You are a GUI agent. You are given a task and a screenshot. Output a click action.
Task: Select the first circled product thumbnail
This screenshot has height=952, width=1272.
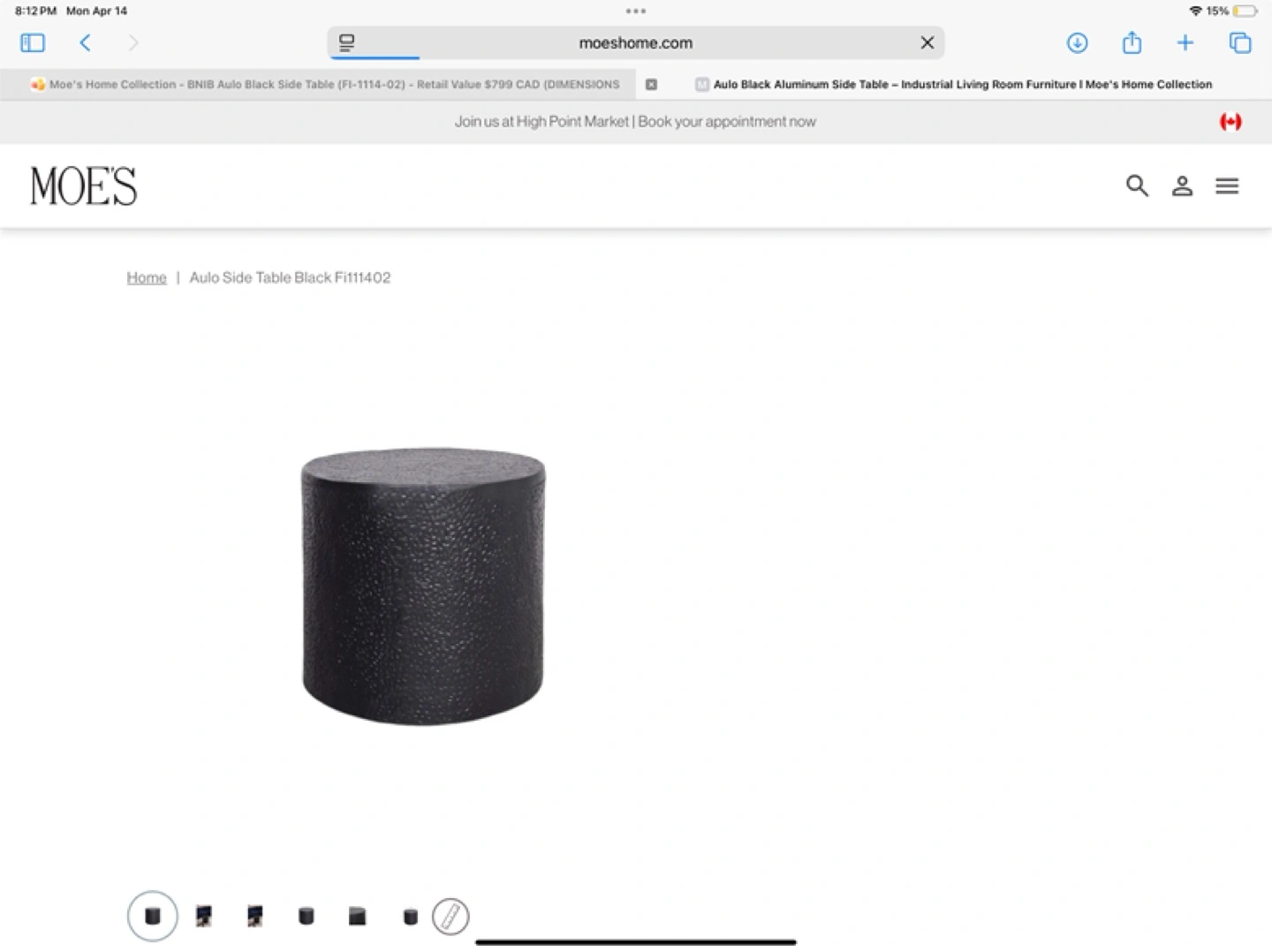153,916
